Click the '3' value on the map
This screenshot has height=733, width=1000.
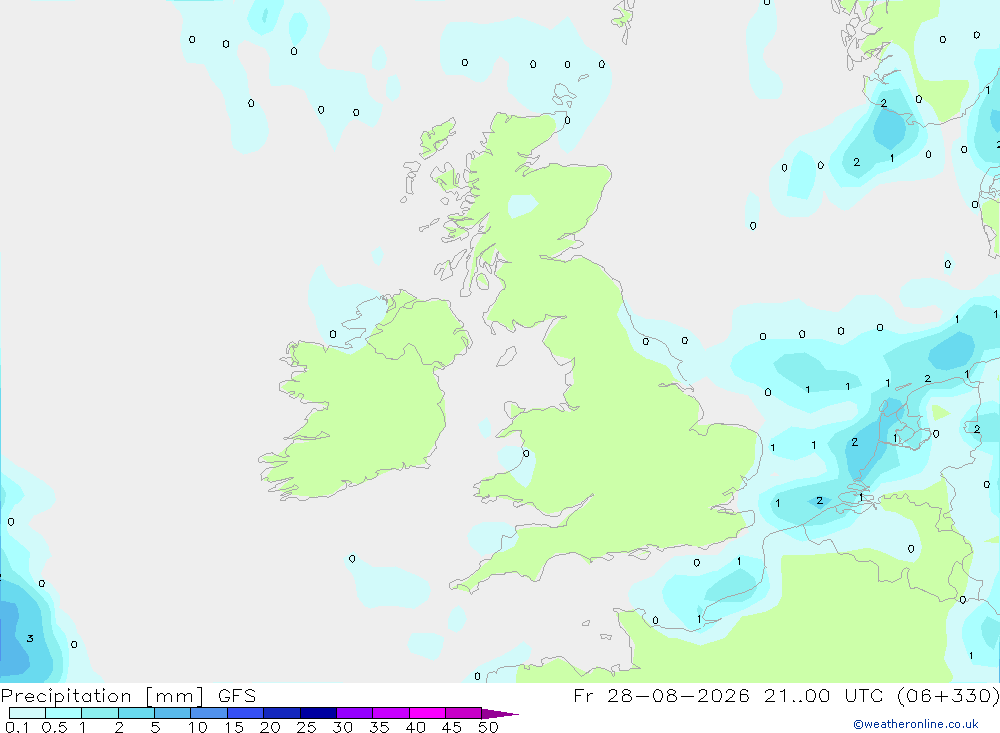(30, 639)
